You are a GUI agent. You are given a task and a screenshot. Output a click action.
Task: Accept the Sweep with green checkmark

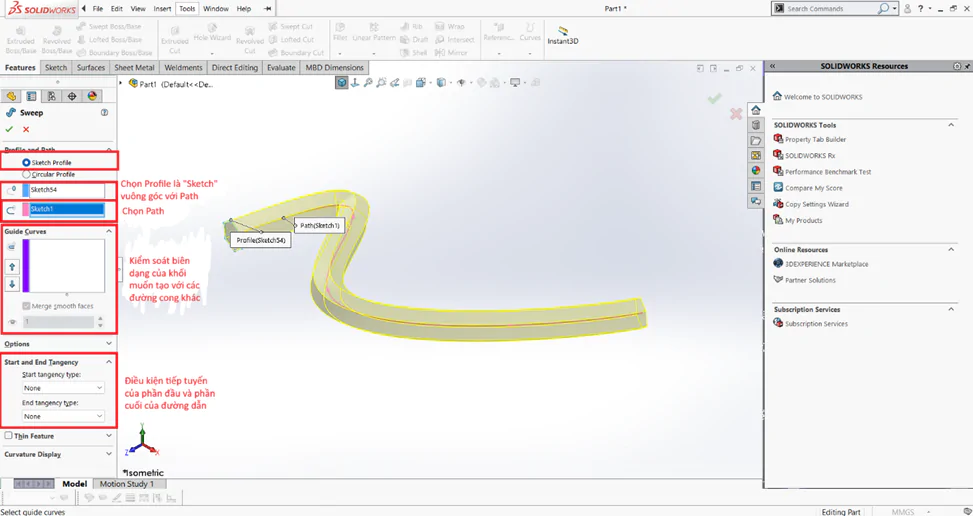click(x=9, y=129)
